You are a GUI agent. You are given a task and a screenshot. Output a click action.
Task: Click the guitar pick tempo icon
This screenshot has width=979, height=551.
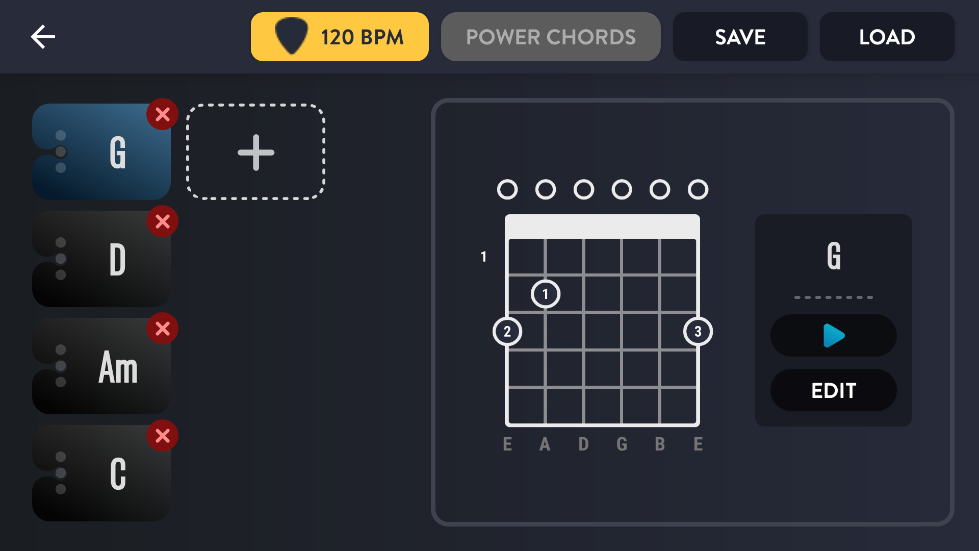[x=292, y=36]
